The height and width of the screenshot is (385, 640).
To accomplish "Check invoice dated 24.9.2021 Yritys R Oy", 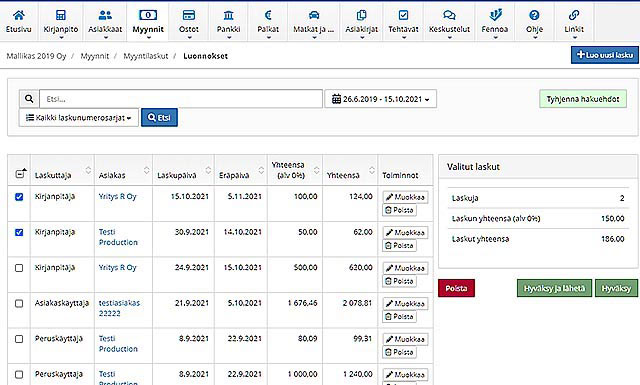I will [19, 268].
